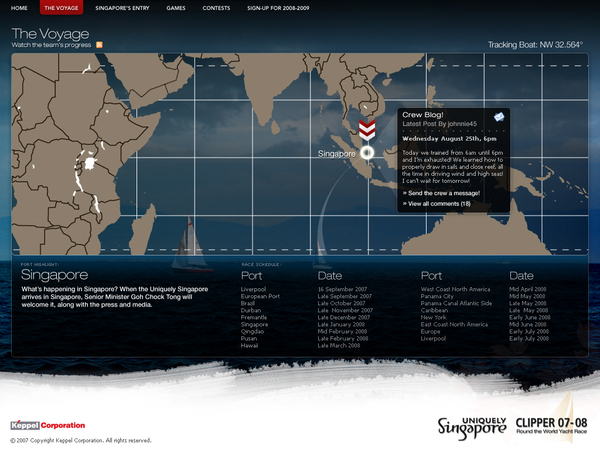This screenshot has width=600, height=450.
Task: Select European Port in race schedule
Action: point(260,296)
